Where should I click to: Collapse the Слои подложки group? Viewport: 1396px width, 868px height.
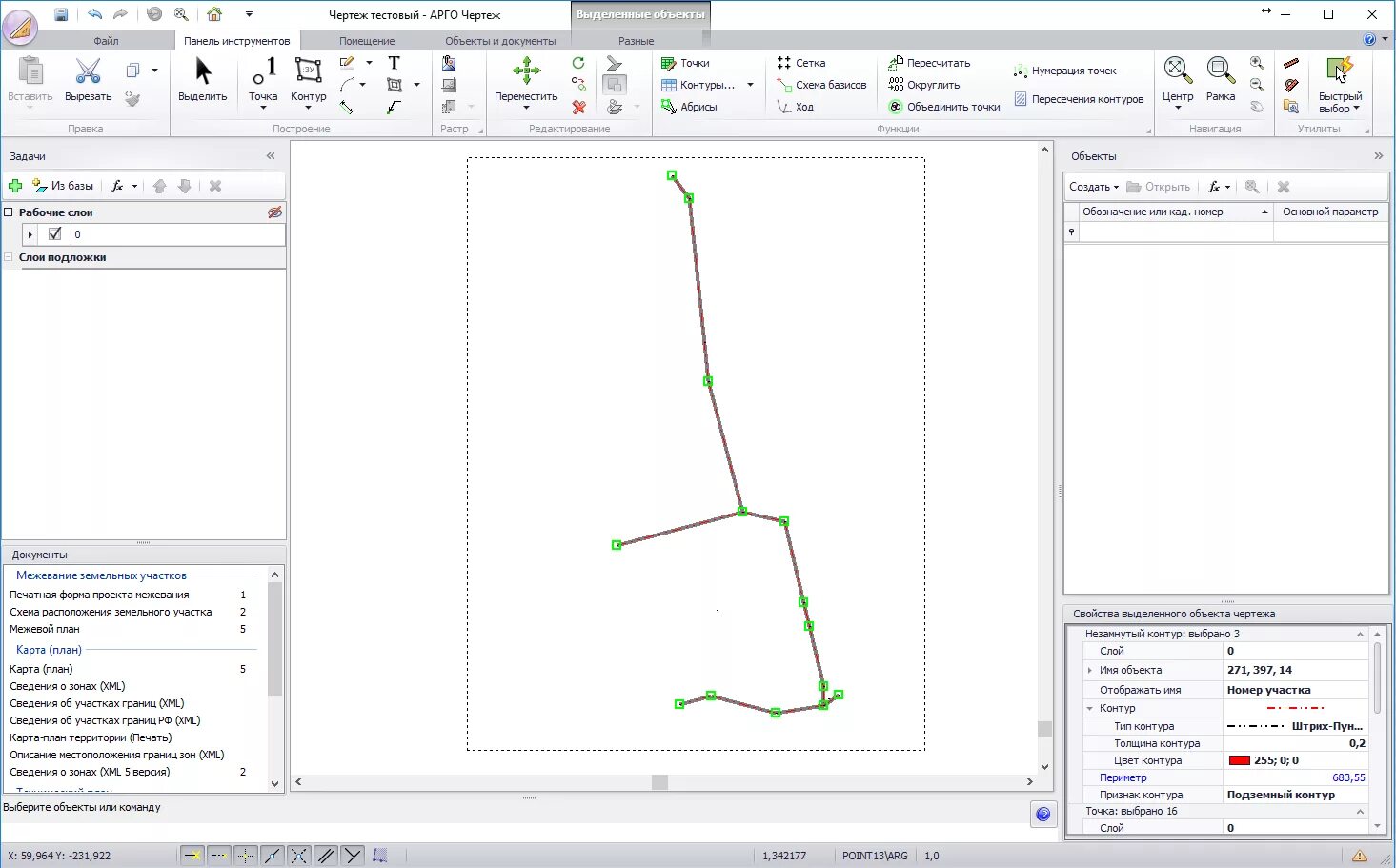[x=9, y=257]
